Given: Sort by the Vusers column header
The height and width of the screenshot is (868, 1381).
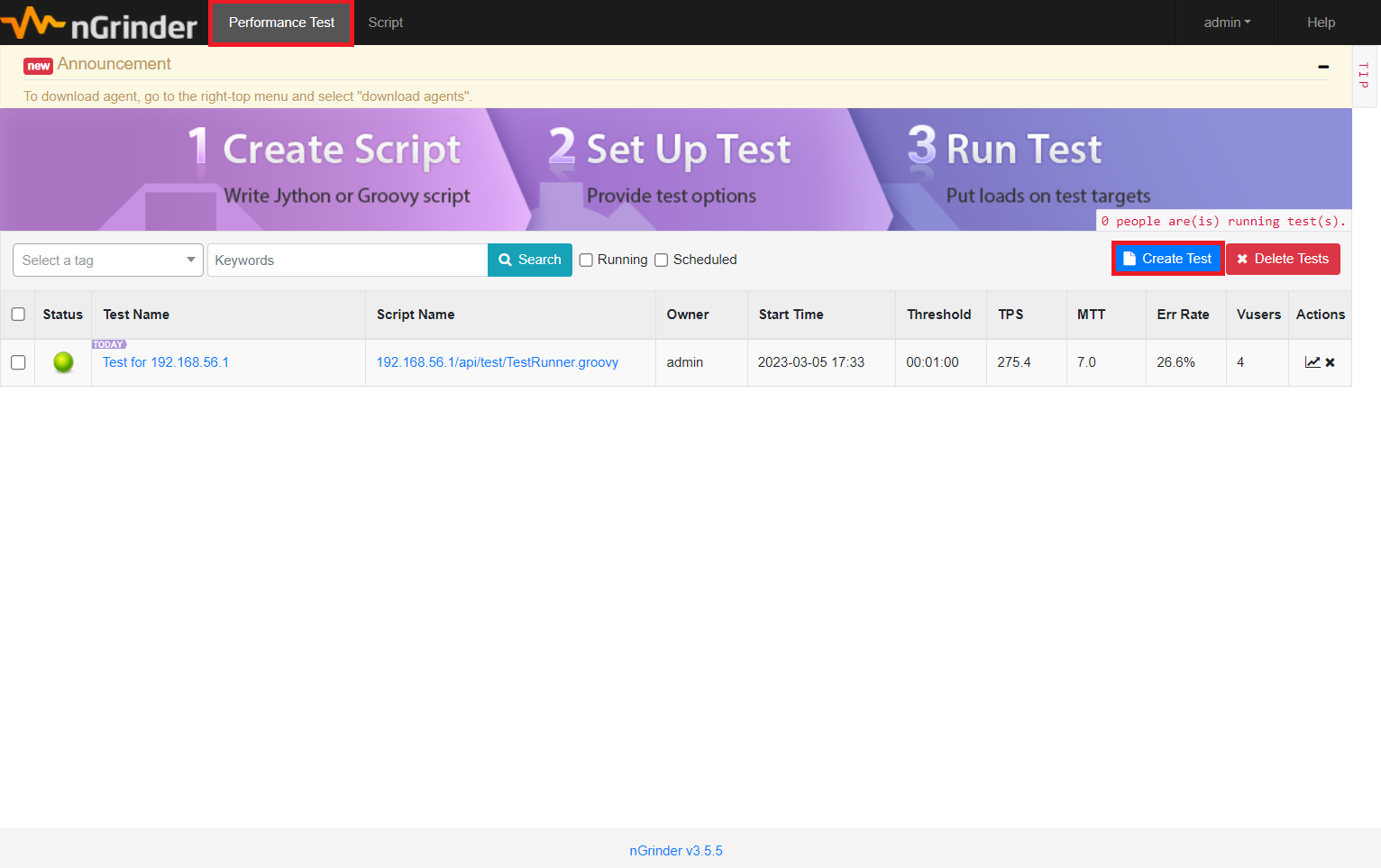Looking at the screenshot, I should coord(1258,315).
